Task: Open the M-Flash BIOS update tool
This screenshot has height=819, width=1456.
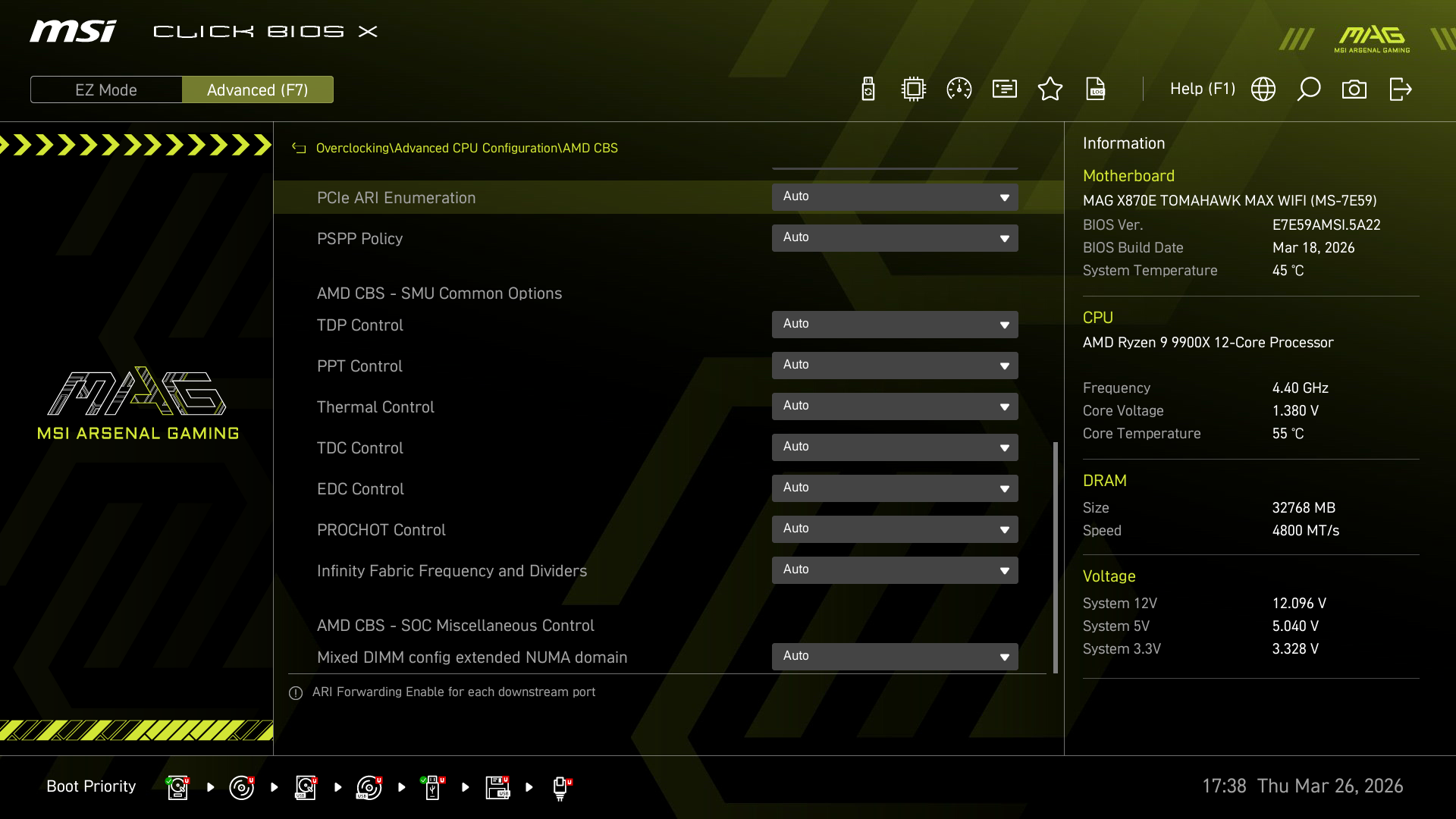Action: [x=867, y=89]
